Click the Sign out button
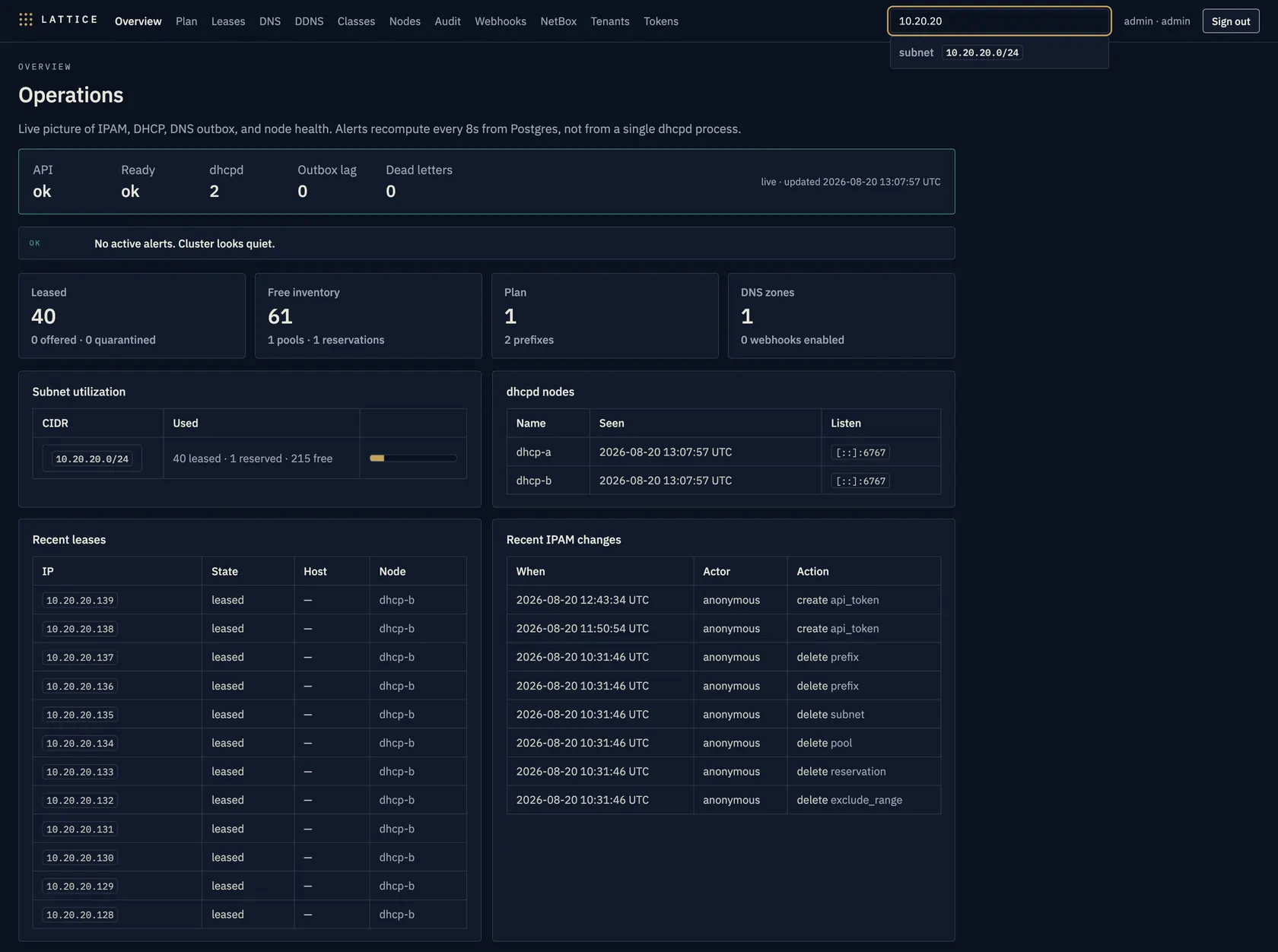The image size is (1278, 952). click(1231, 21)
